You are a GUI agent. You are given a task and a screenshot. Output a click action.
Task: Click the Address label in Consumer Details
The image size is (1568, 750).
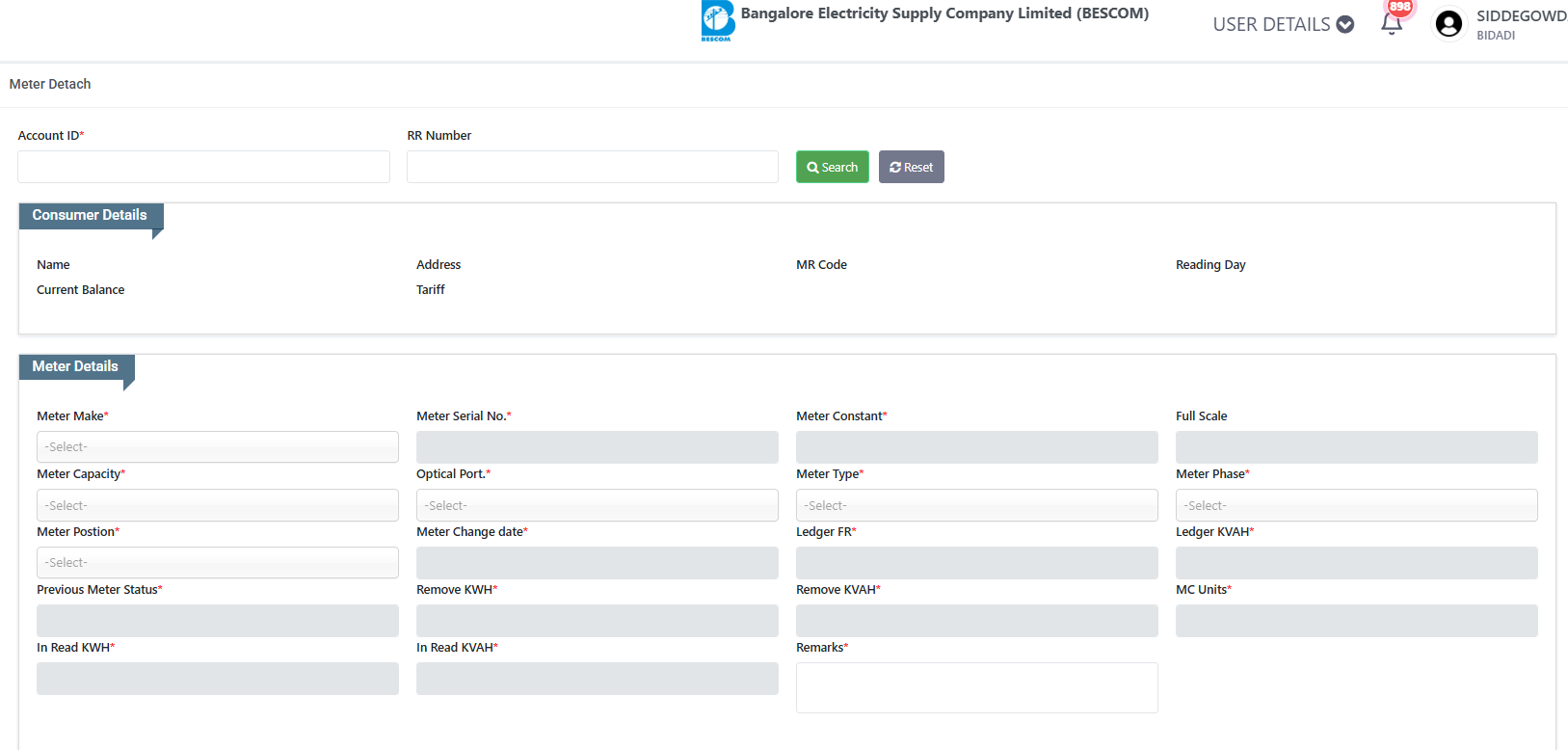pos(439,265)
